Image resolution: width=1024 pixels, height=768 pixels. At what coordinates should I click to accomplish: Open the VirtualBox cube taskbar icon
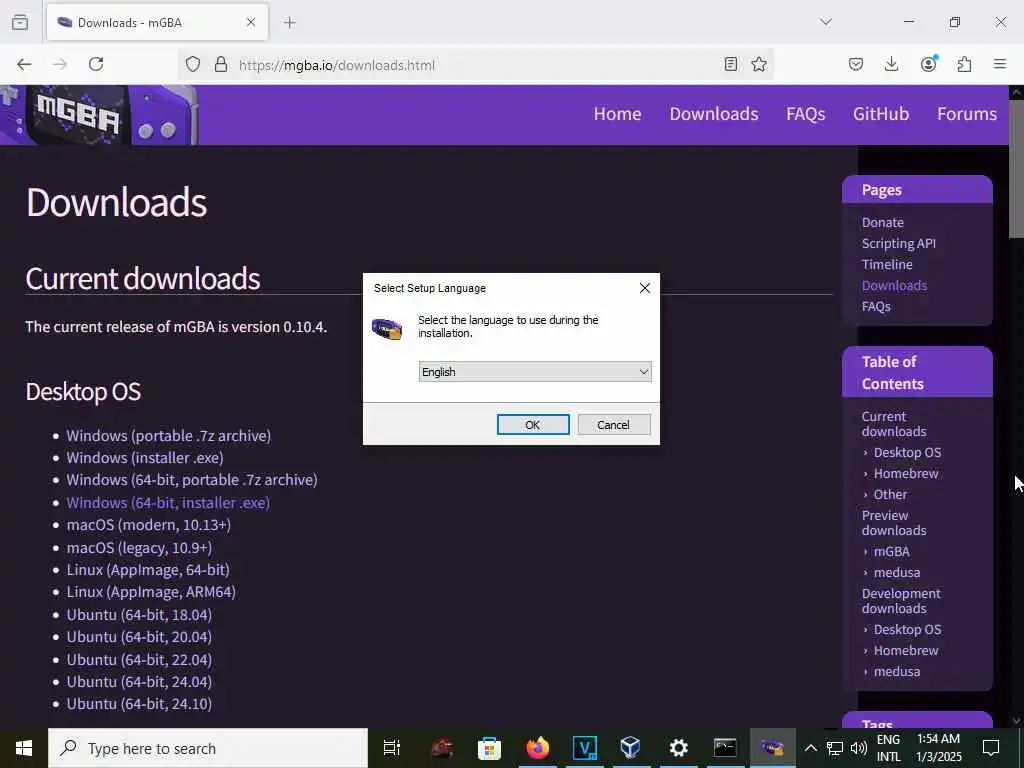pos(630,748)
